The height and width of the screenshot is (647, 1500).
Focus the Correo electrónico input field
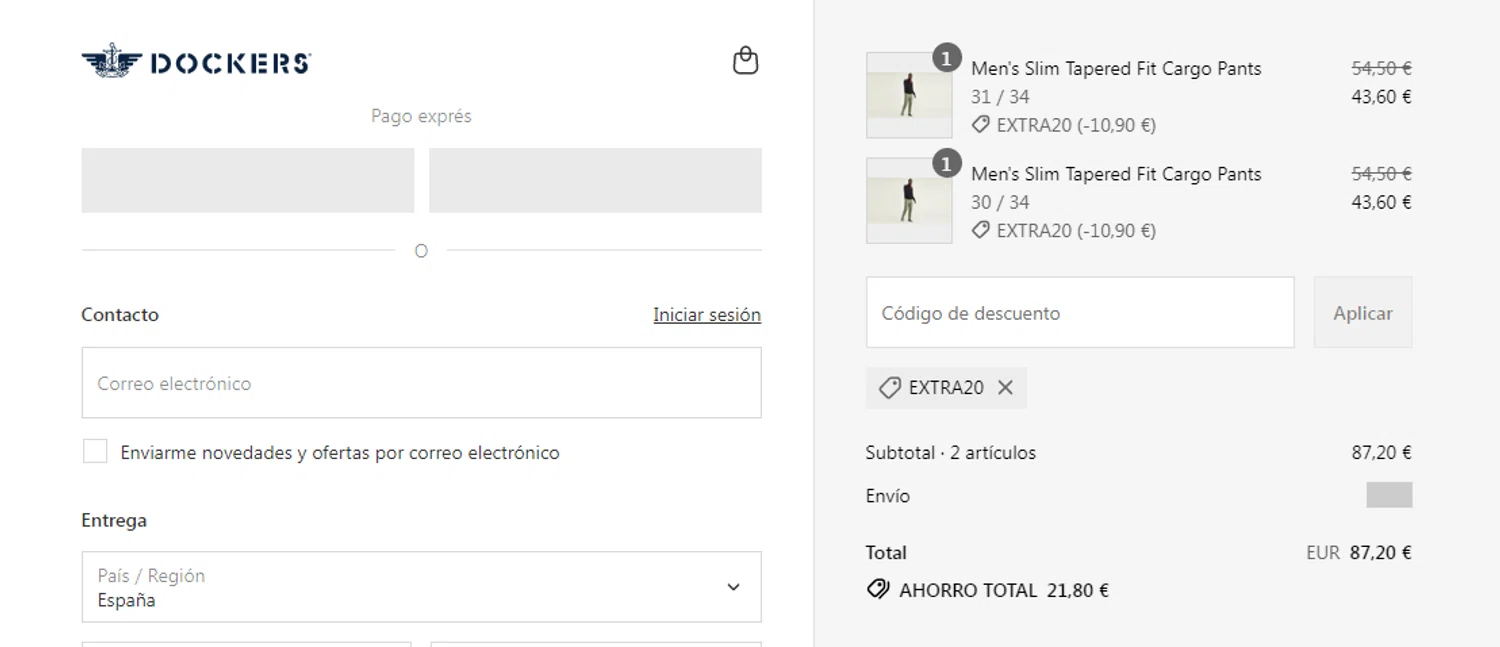tap(421, 383)
